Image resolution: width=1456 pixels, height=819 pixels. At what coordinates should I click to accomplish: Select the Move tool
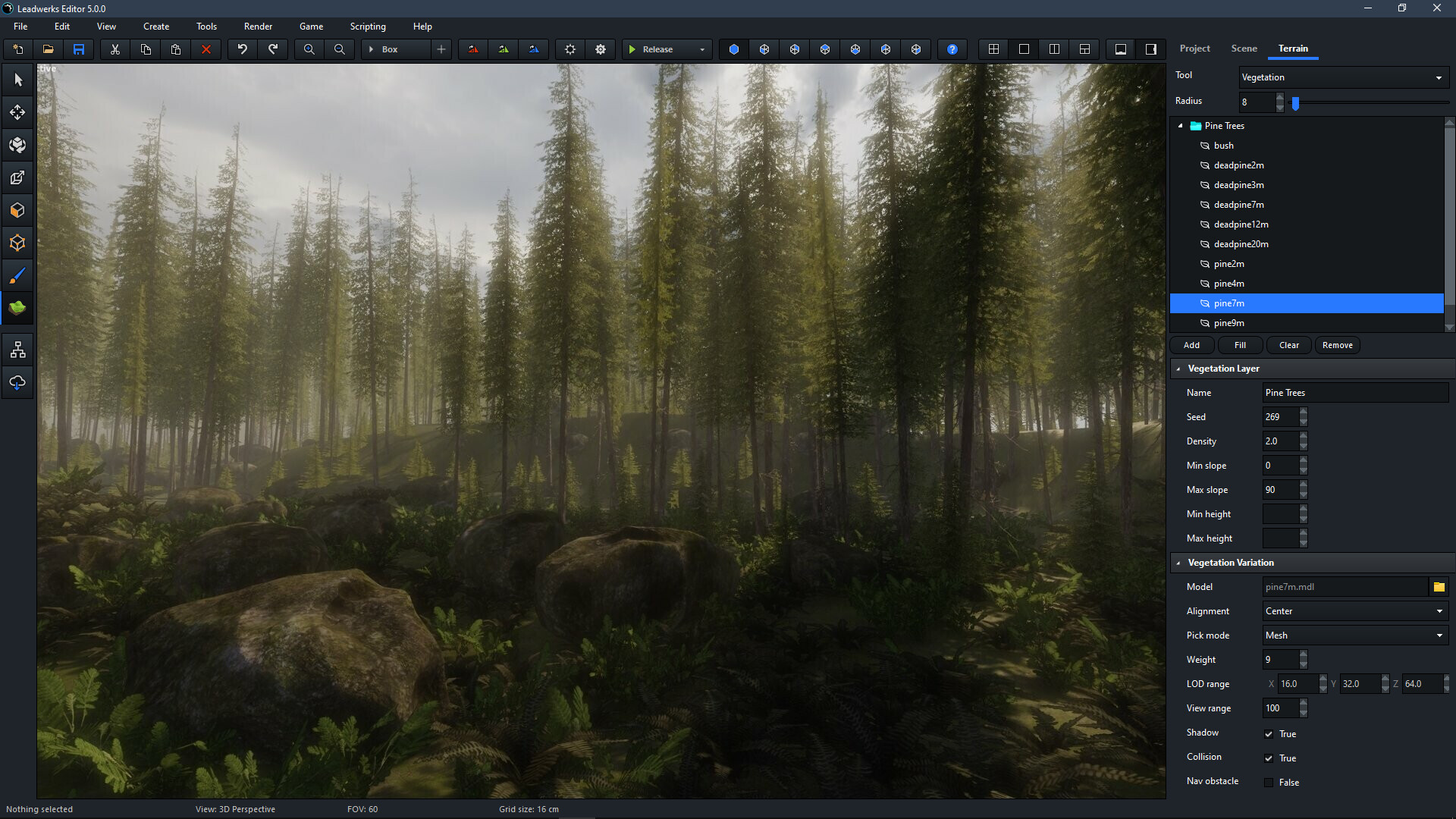pos(17,112)
